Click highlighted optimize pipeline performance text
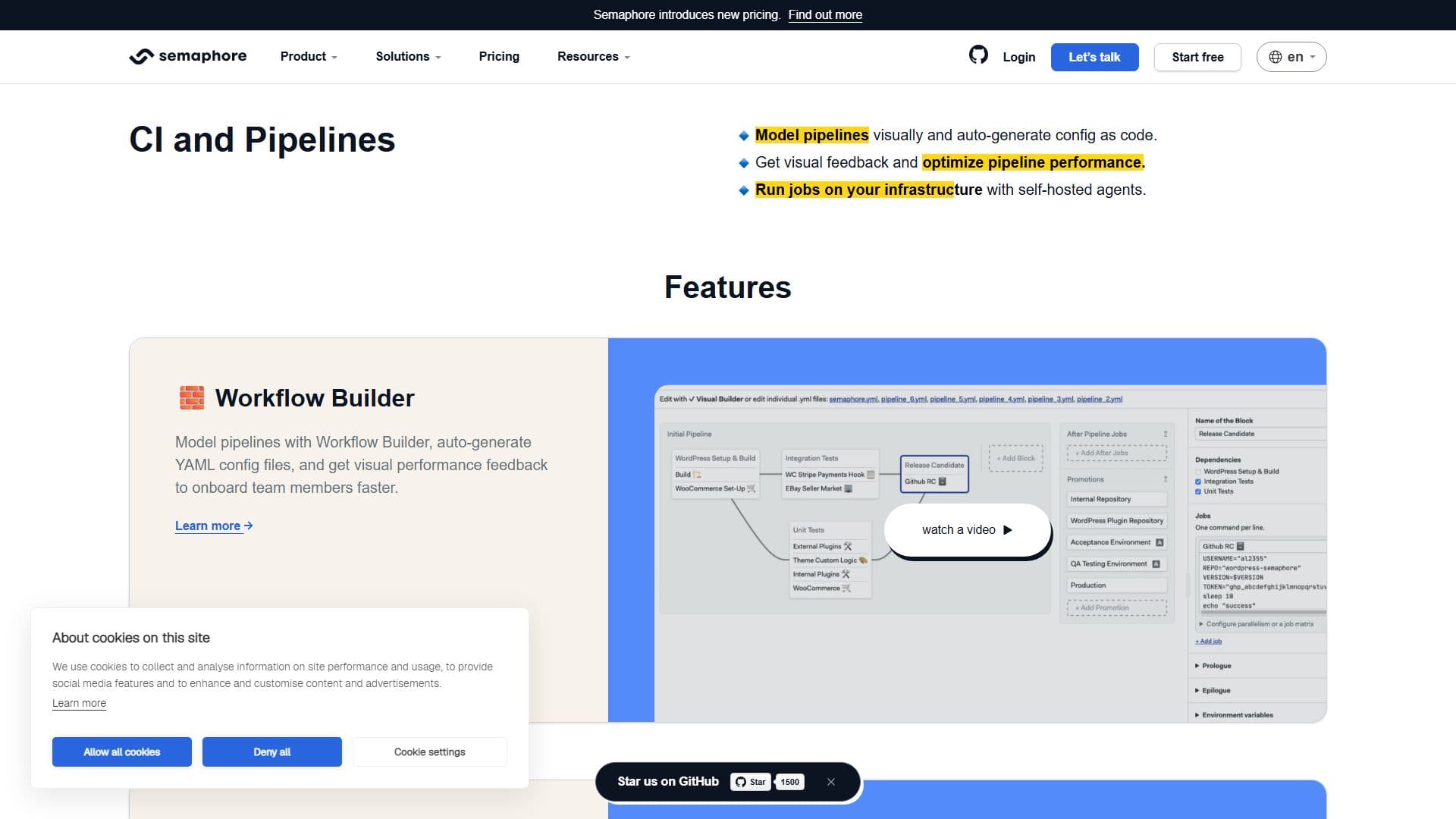Screen dimensions: 1456x819 point(1034,162)
